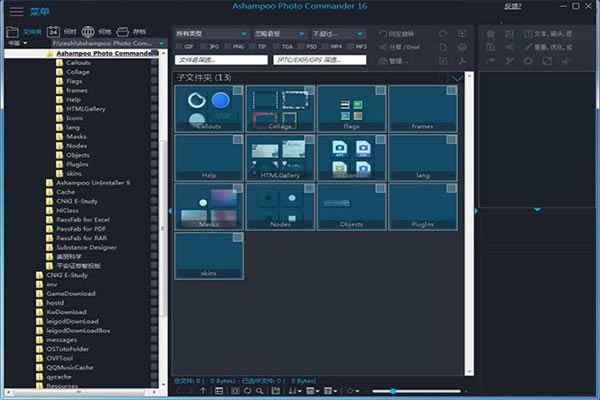Switch to the globe location view tab icon
The width and height of the screenshot is (600, 400).
[88, 32]
